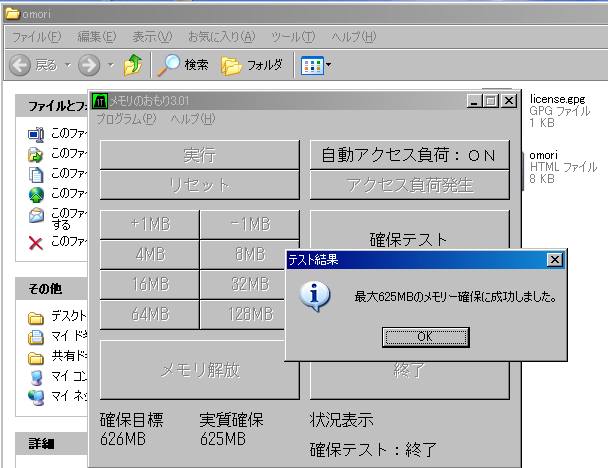
Task: Open the プログラム(P) menu
Action: (126, 119)
